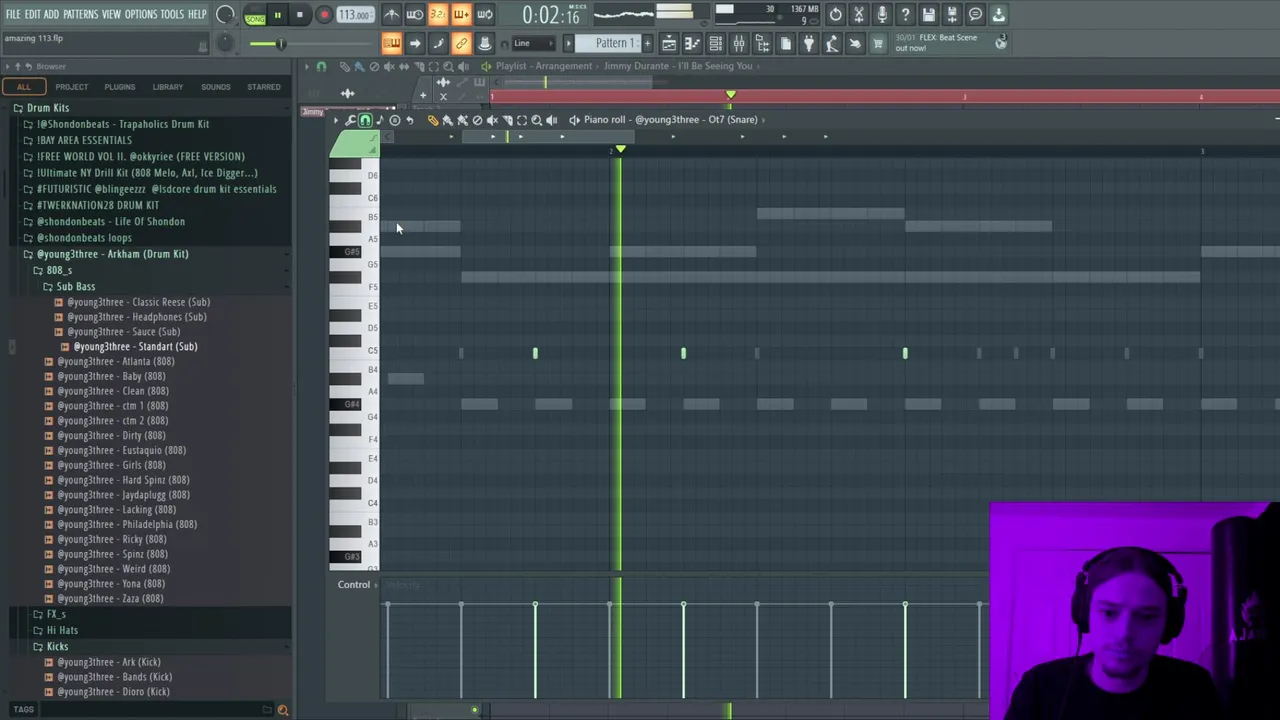Toggle typing keyboard to piano icon
1280x720 pixels.
pos(391,43)
